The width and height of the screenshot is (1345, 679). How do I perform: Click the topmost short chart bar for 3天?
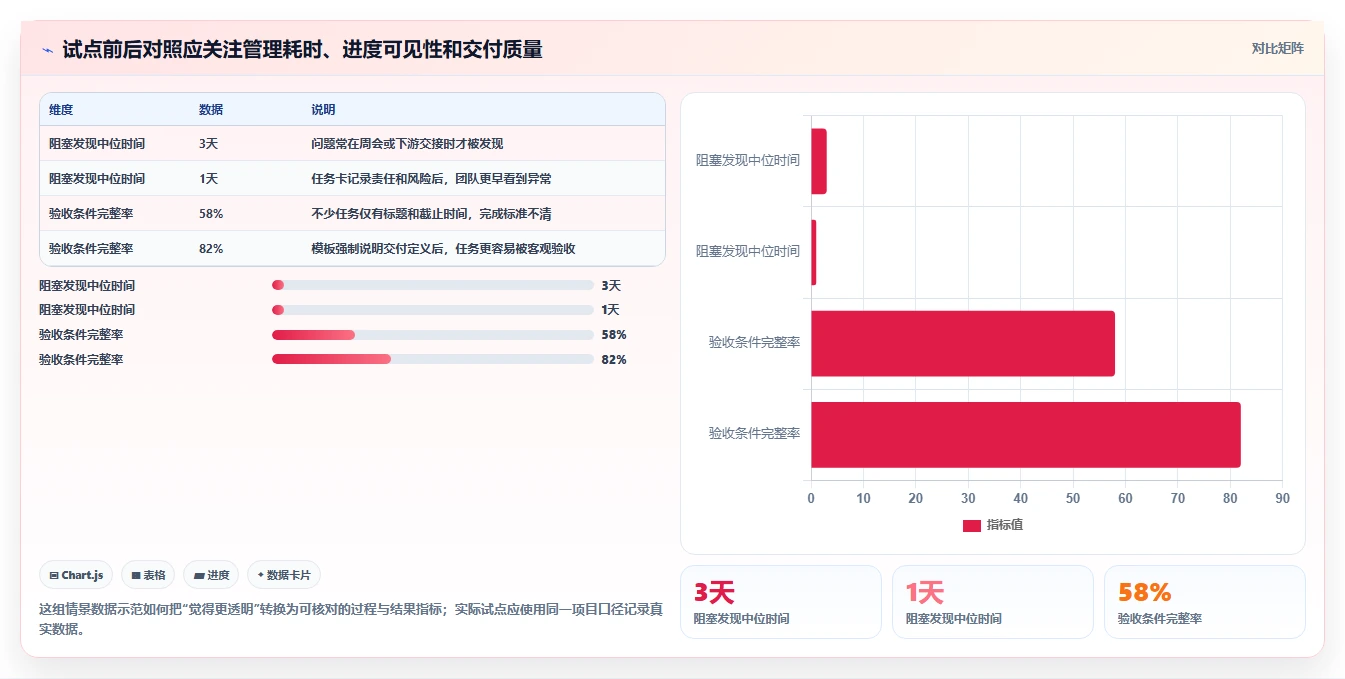pos(819,161)
